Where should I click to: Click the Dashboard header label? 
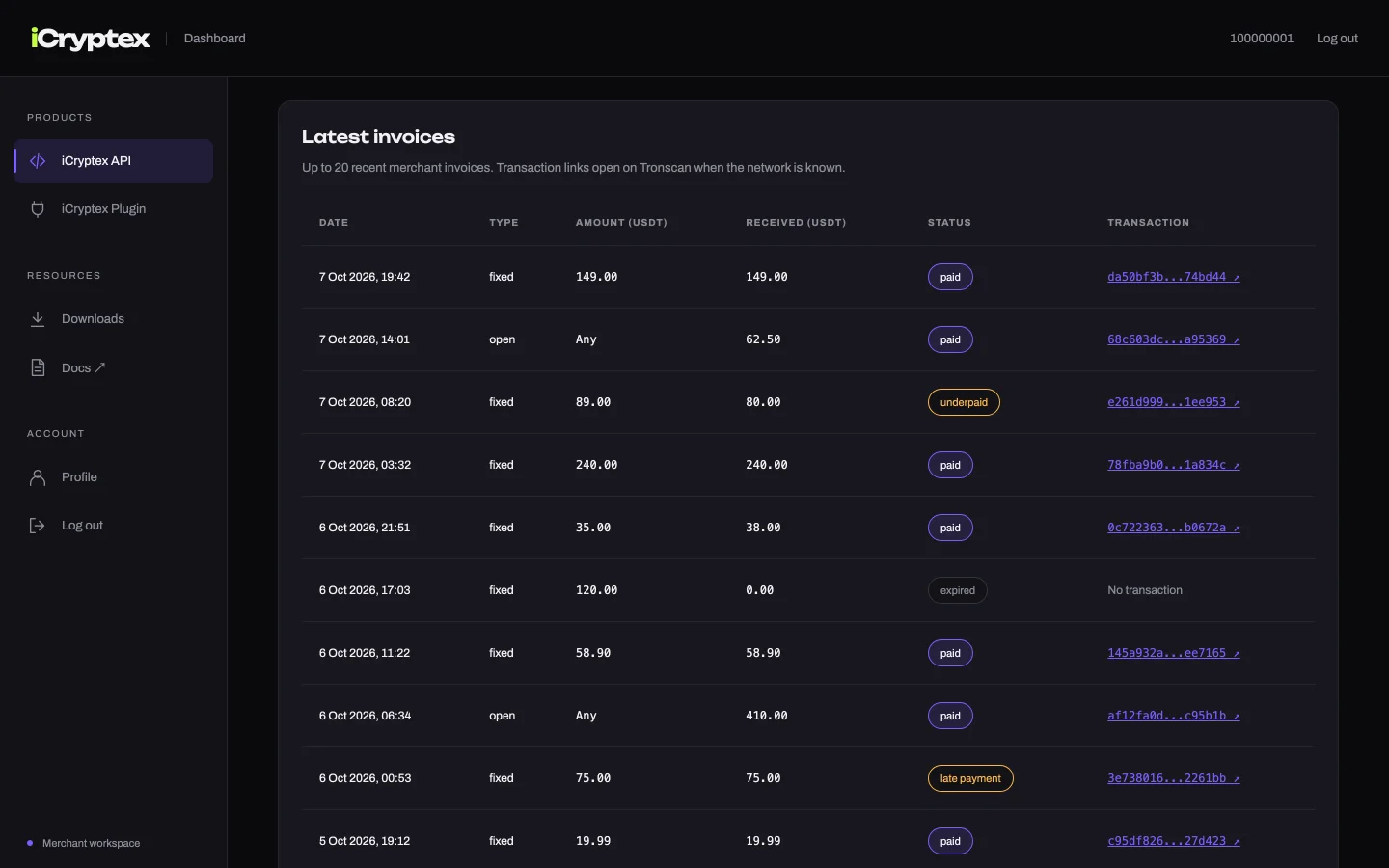tap(214, 39)
